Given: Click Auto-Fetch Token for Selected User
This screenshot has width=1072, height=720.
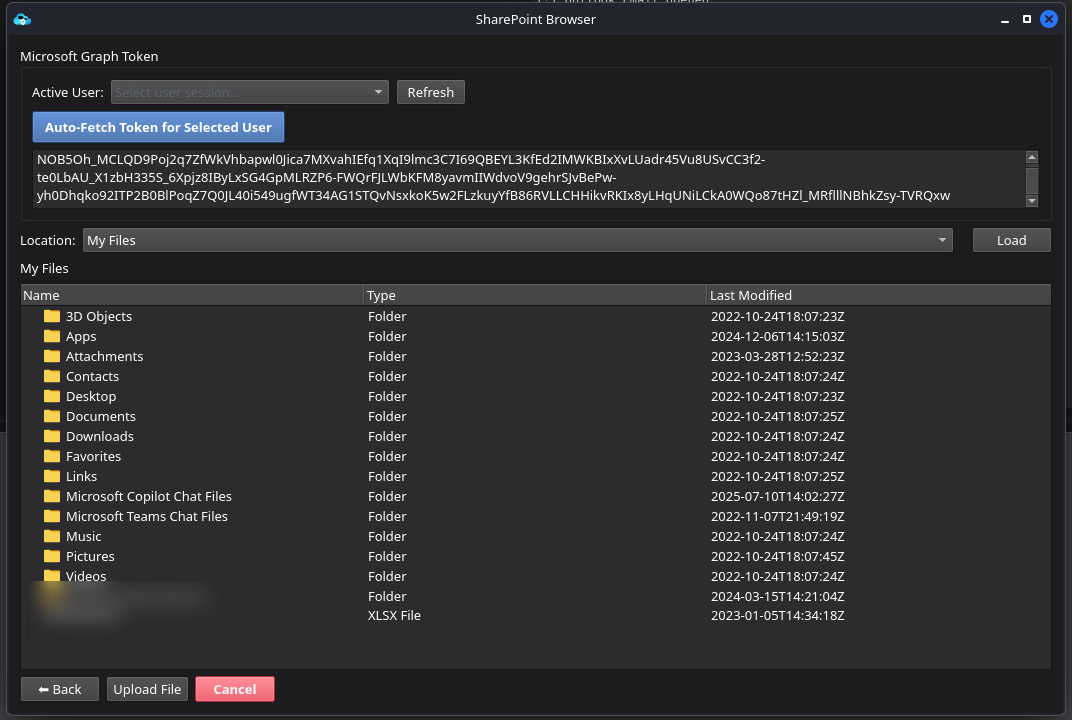Looking at the screenshot, I should (159, 127).
